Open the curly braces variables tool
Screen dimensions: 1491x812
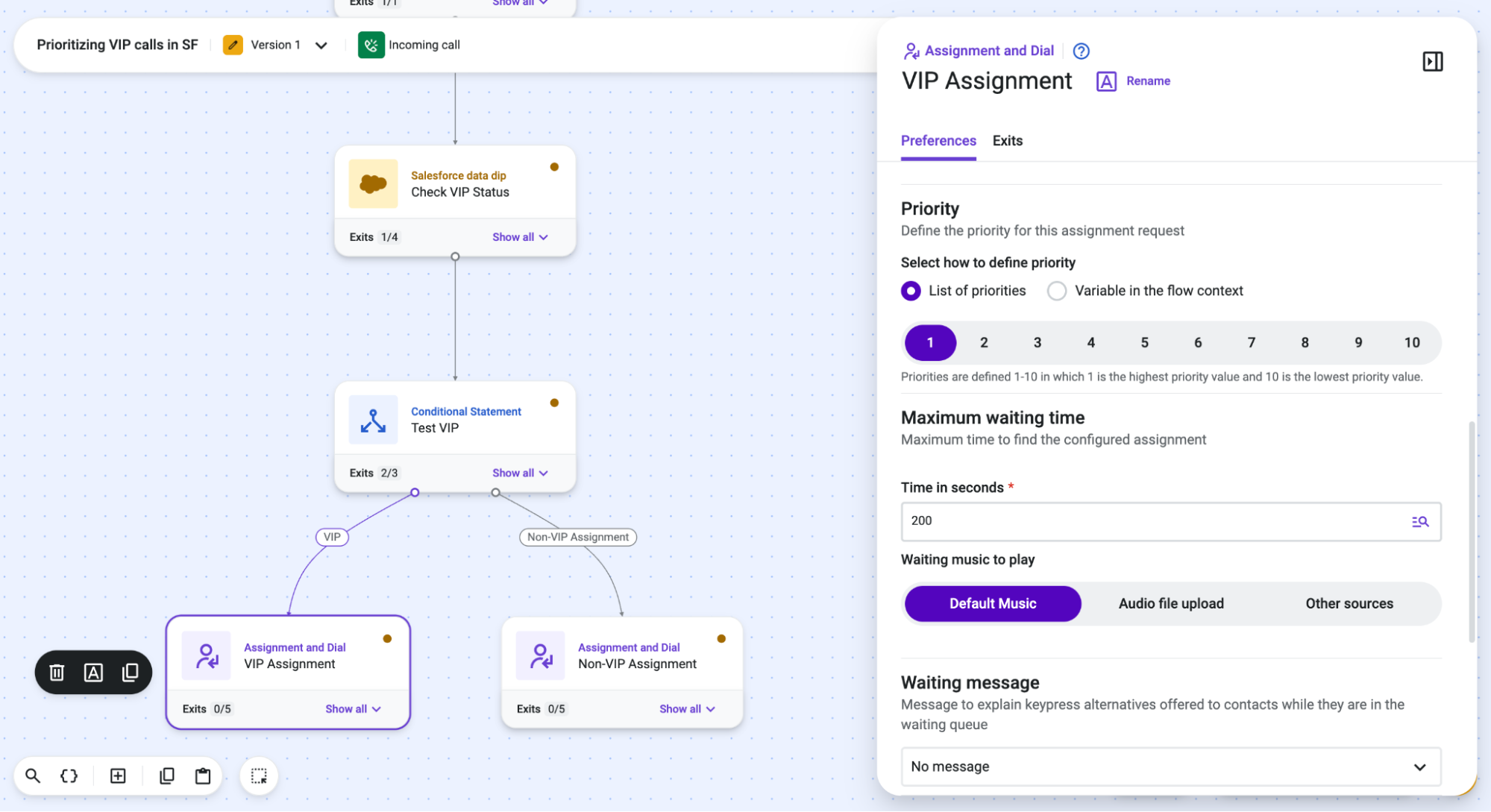pos(69,776)
